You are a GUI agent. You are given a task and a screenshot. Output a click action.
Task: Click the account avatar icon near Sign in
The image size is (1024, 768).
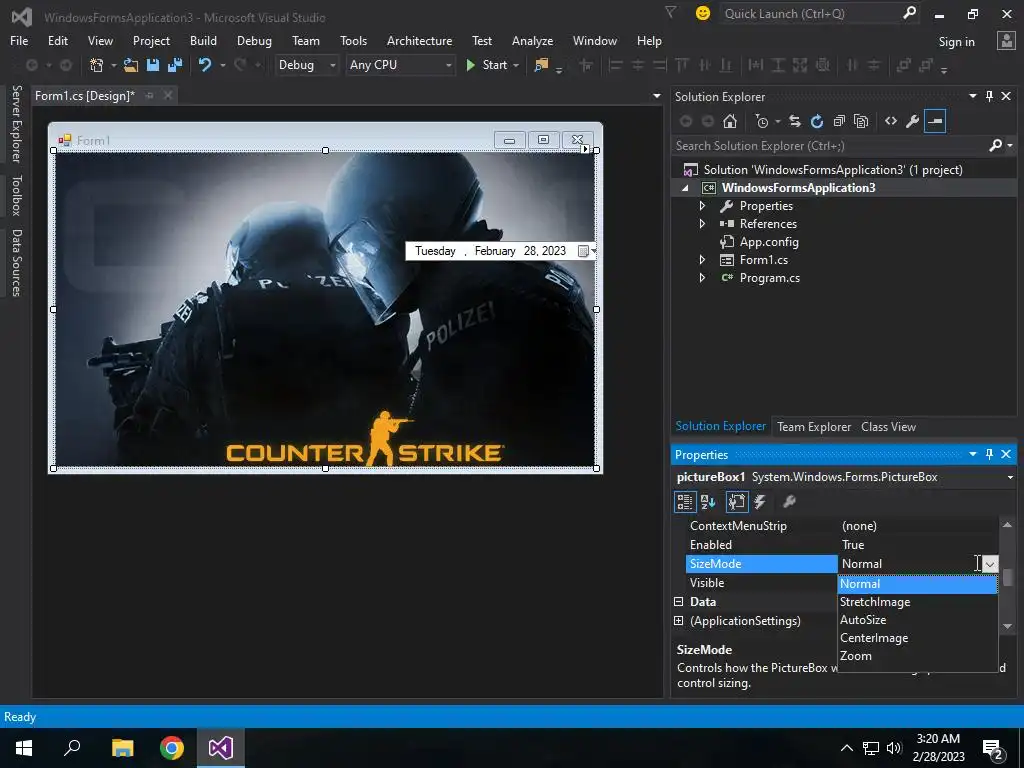[1006, 41]
